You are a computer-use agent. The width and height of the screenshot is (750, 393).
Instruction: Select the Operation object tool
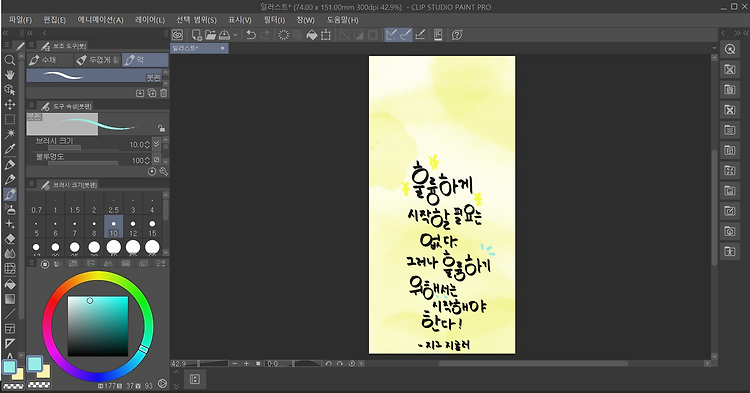coord(10,90)
